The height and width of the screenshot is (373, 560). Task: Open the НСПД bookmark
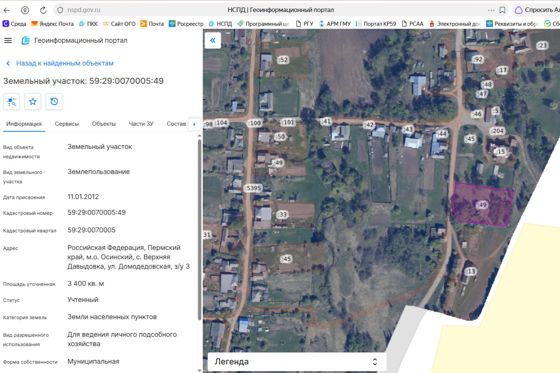220,24
